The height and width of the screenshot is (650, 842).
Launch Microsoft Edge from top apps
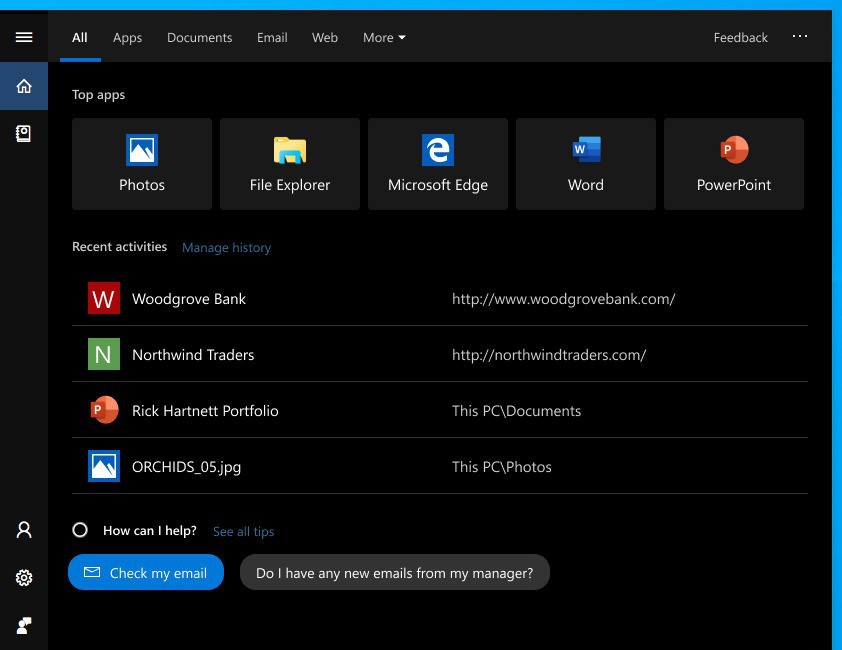438,164
